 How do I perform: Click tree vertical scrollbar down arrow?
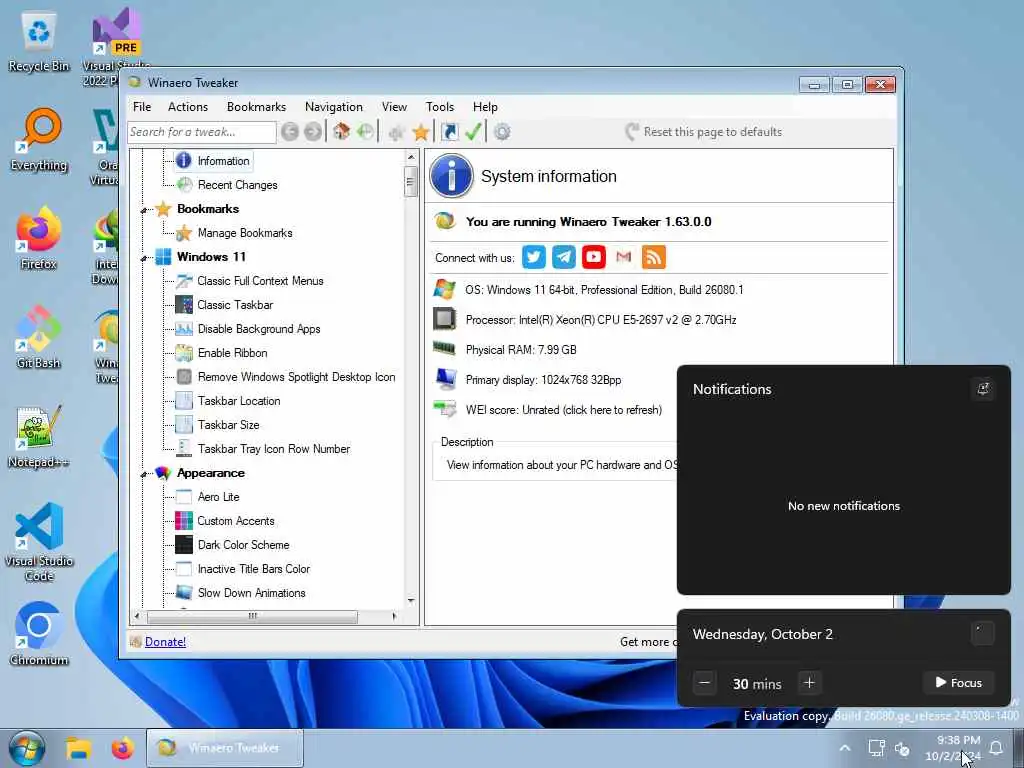coord(411,601)
